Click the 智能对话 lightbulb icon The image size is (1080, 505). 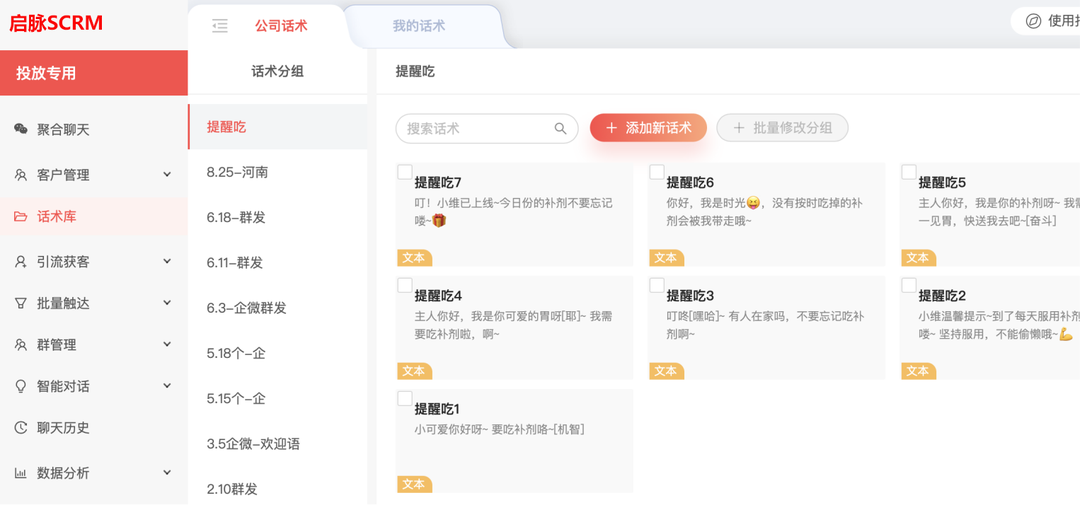coord(21,386)
